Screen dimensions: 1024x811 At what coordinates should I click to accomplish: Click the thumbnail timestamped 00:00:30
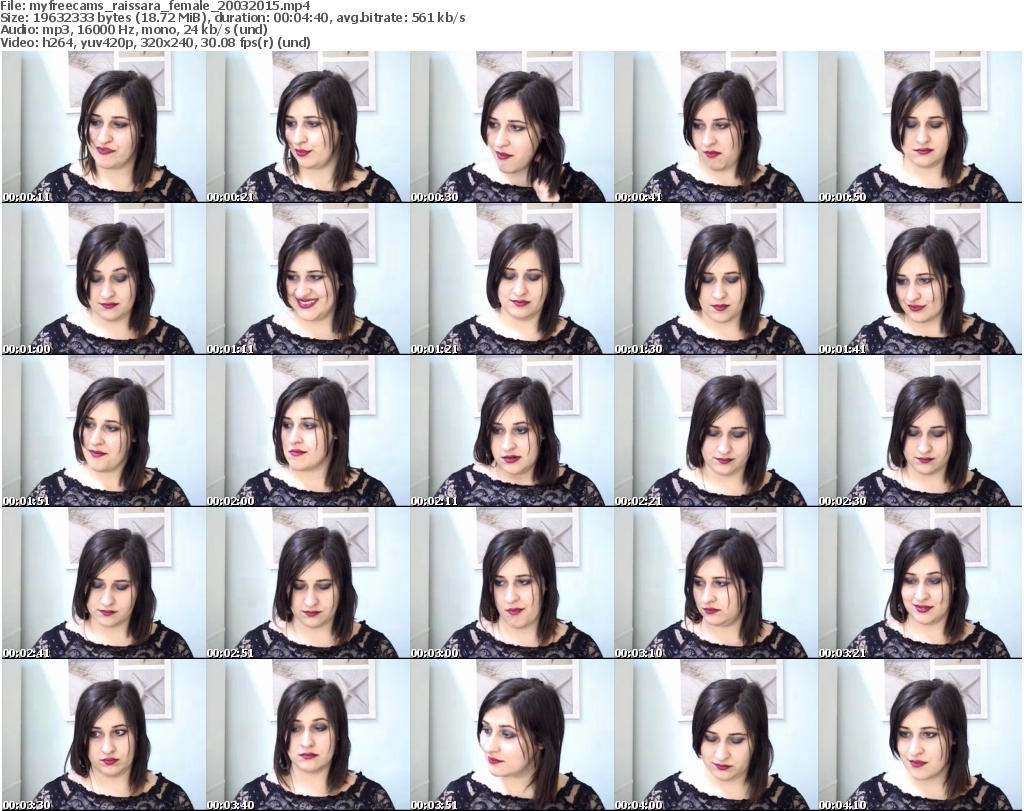511,127
